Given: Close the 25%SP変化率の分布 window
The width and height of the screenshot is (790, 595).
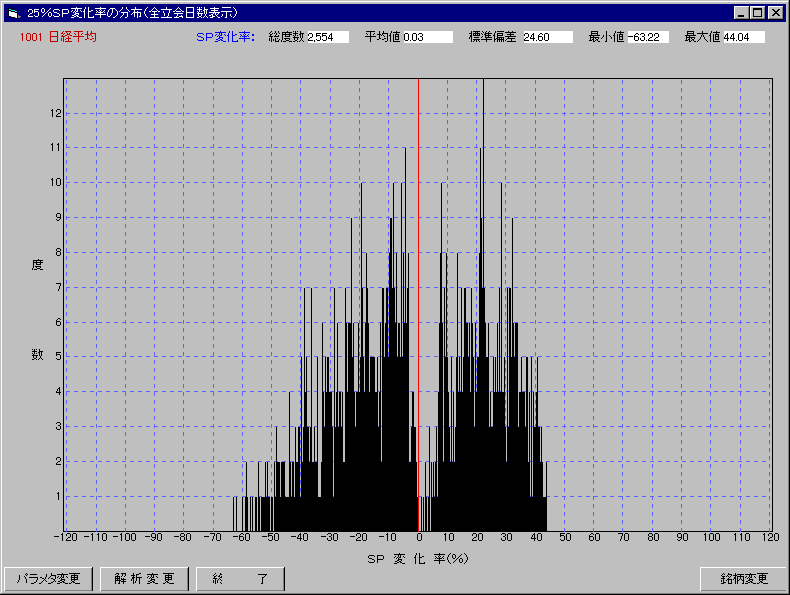Looking at the screenshot, I should click(x=775, y=13).
